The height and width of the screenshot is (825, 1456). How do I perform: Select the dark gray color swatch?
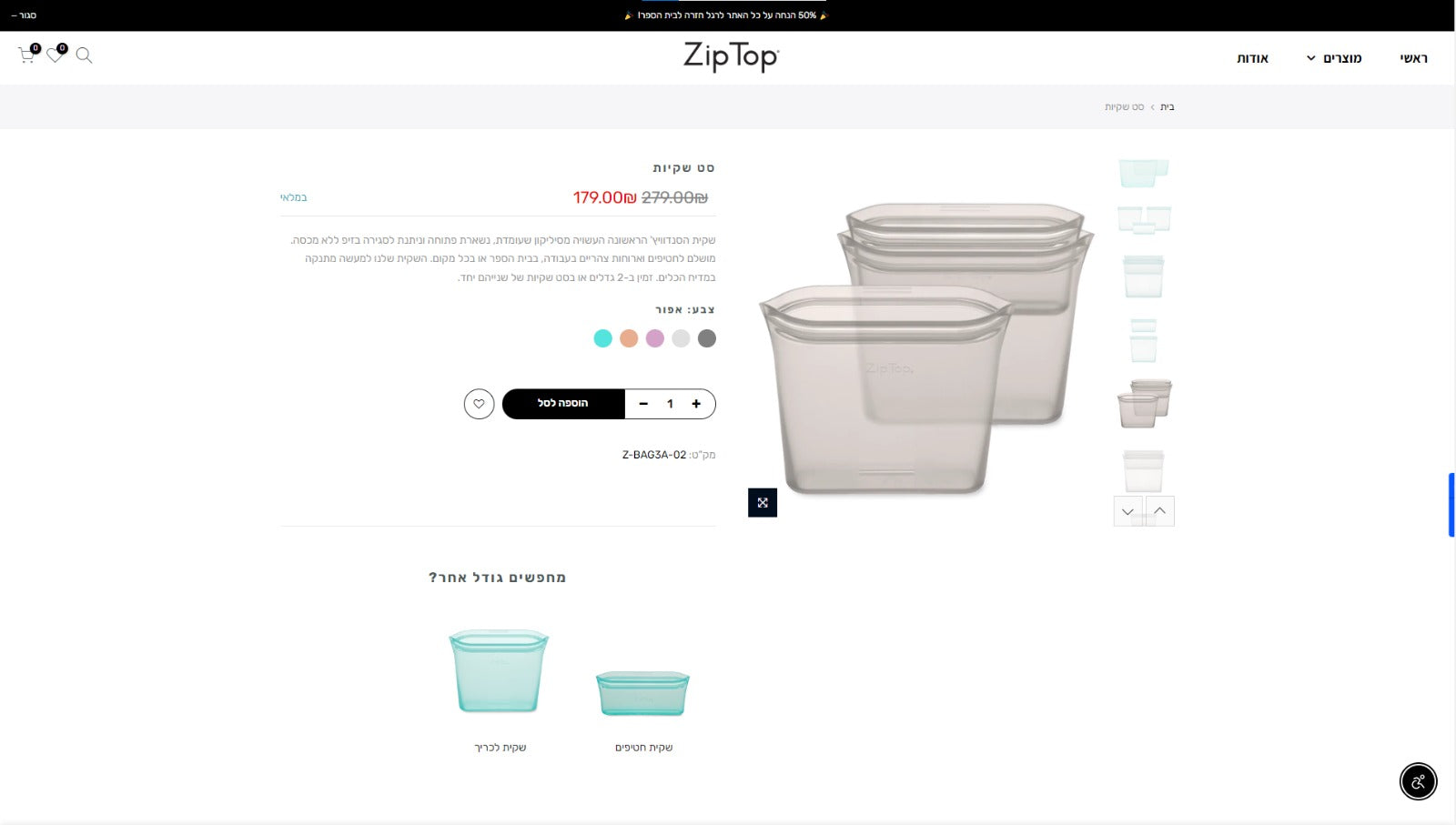[707, 338]
